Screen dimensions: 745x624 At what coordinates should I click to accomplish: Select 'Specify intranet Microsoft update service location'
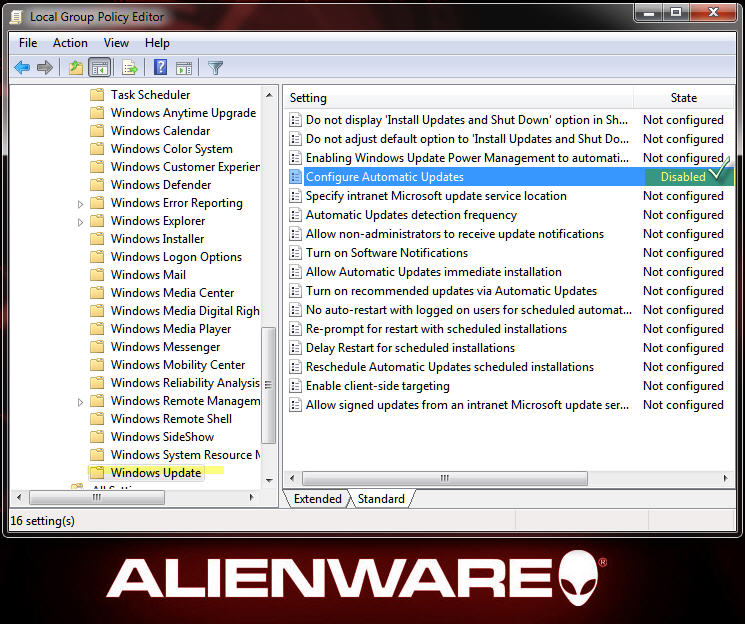pyautogui.click(x=436, y=196)
